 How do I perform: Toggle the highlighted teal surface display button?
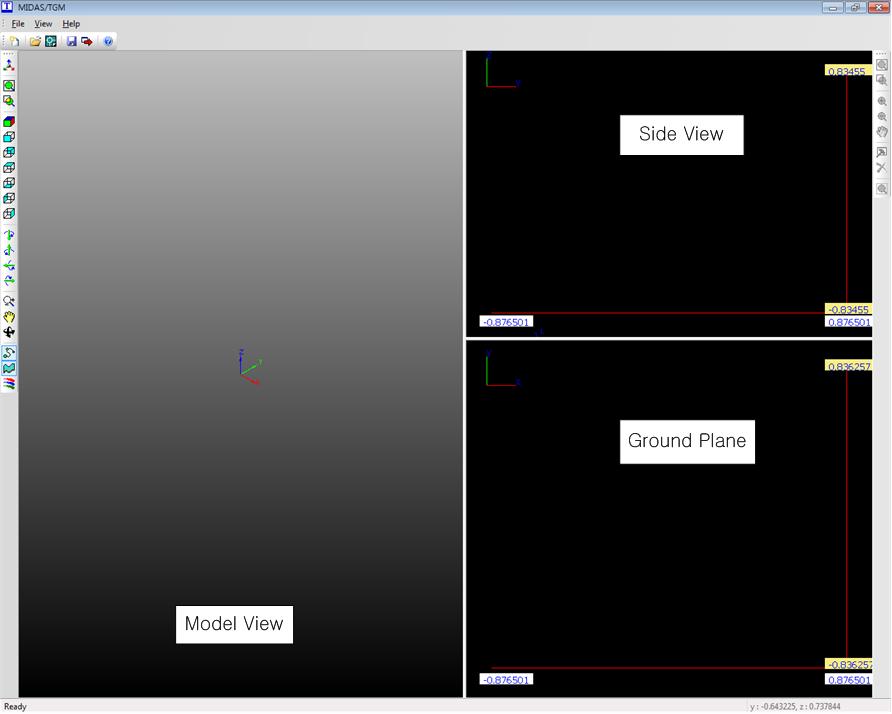point(9,368)
